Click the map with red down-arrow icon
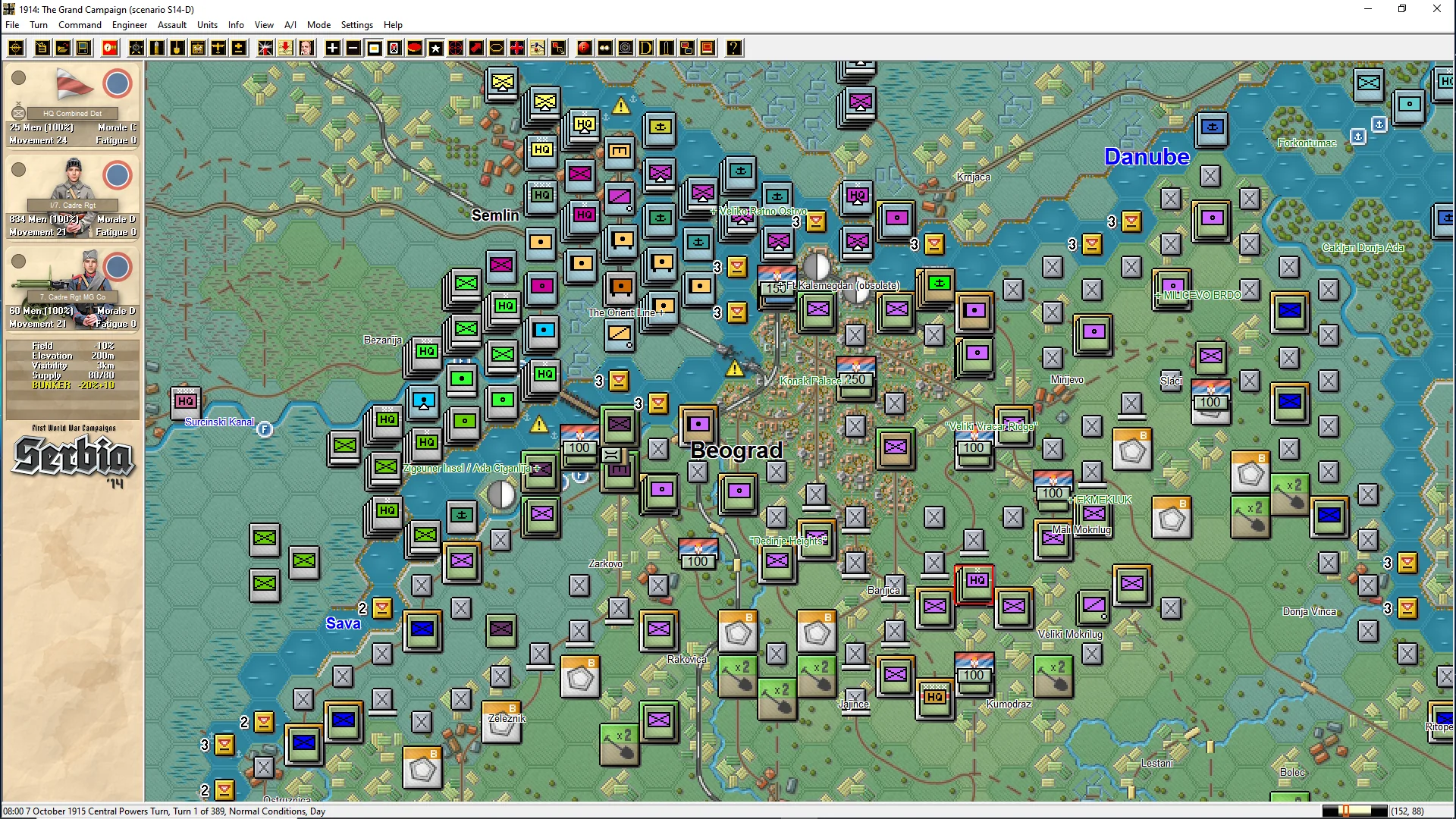The height and width of the screenshot is (819, 1456). [x=286, y=49]
